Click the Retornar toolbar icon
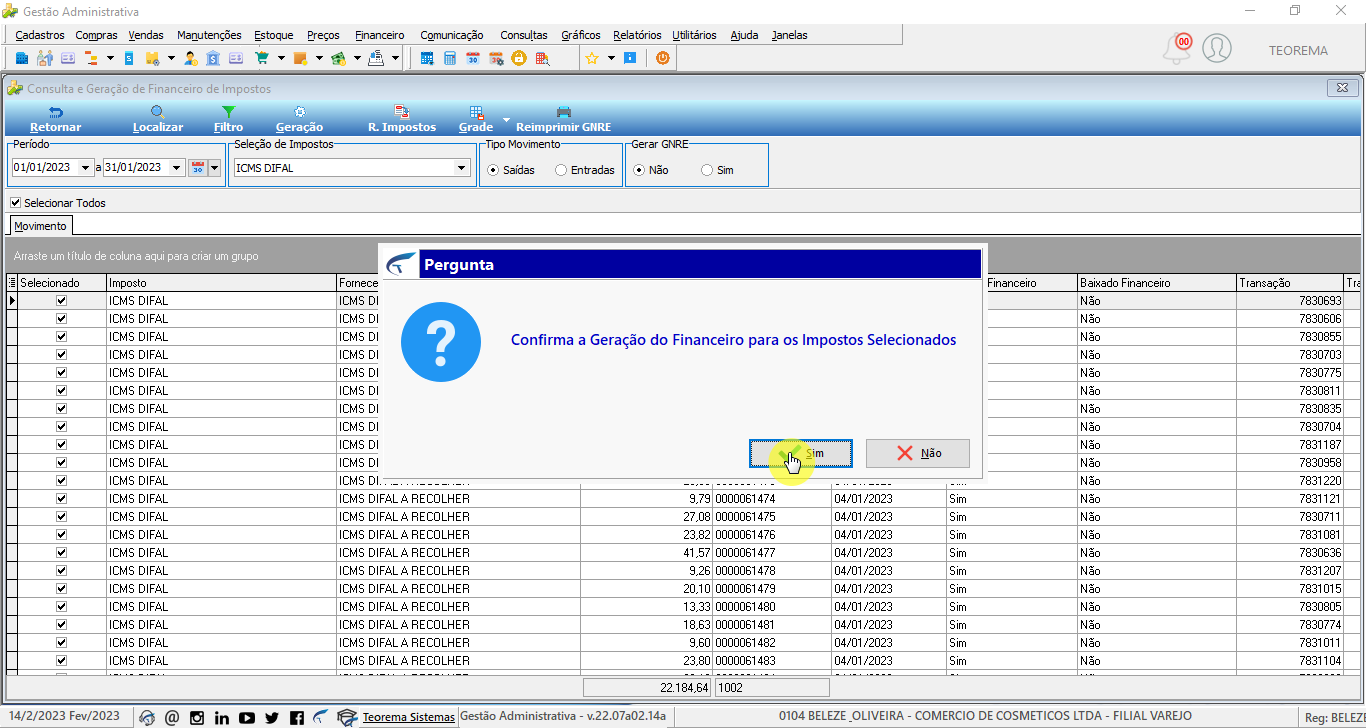 point(55,112)
